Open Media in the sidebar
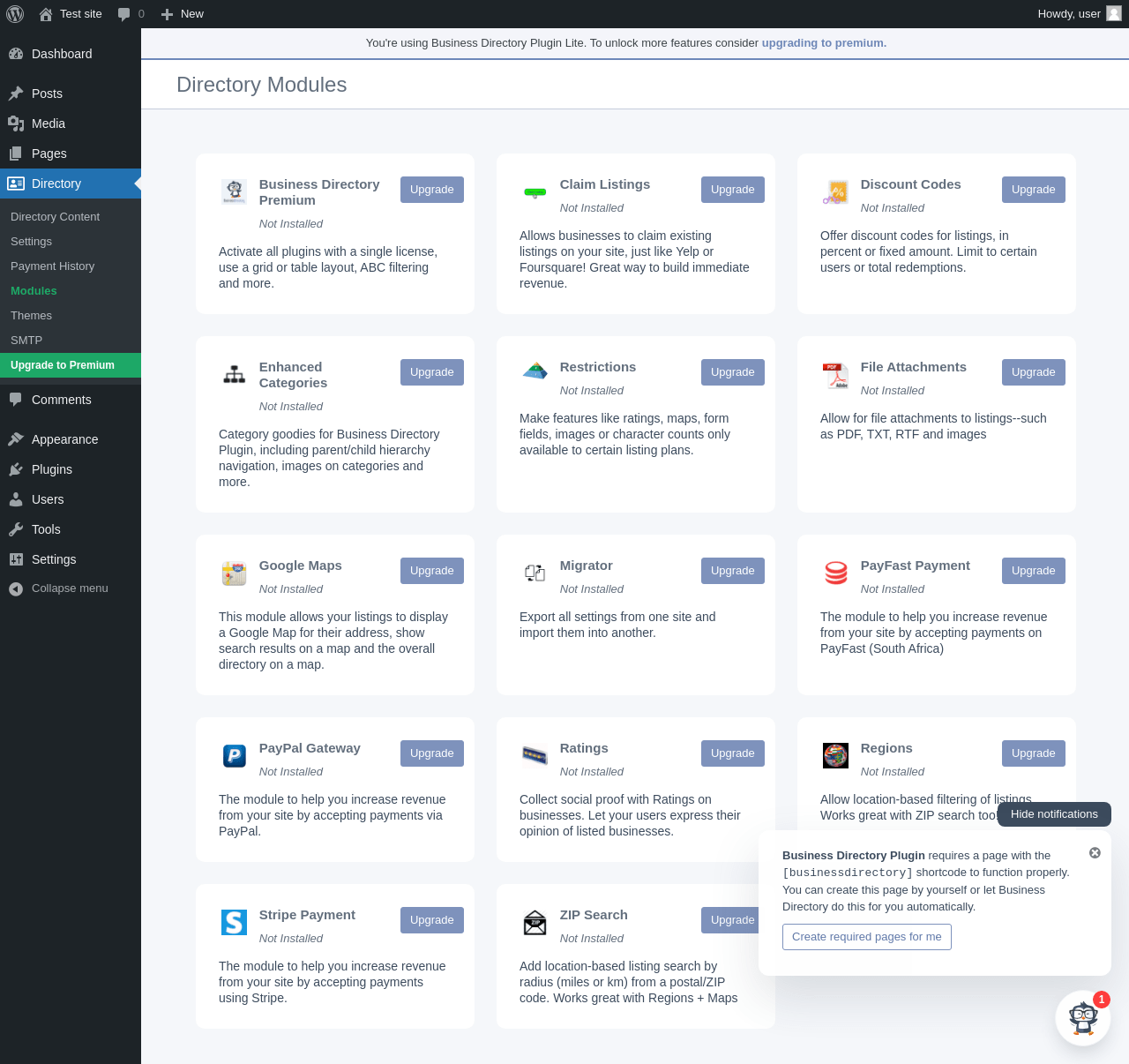 pyautogui.click(x=71, y=124)
